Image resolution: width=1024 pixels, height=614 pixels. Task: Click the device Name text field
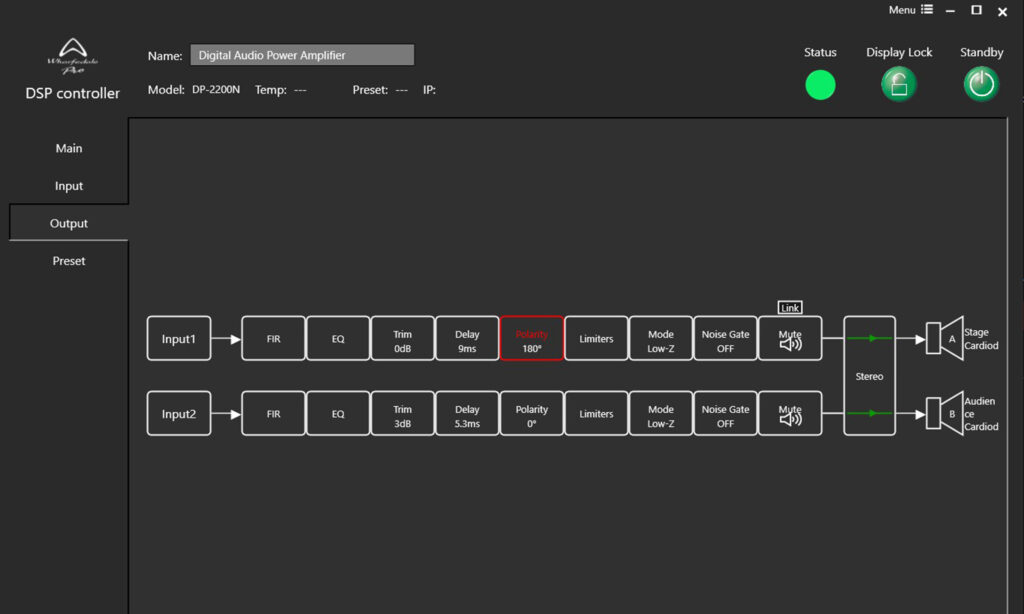302,56
